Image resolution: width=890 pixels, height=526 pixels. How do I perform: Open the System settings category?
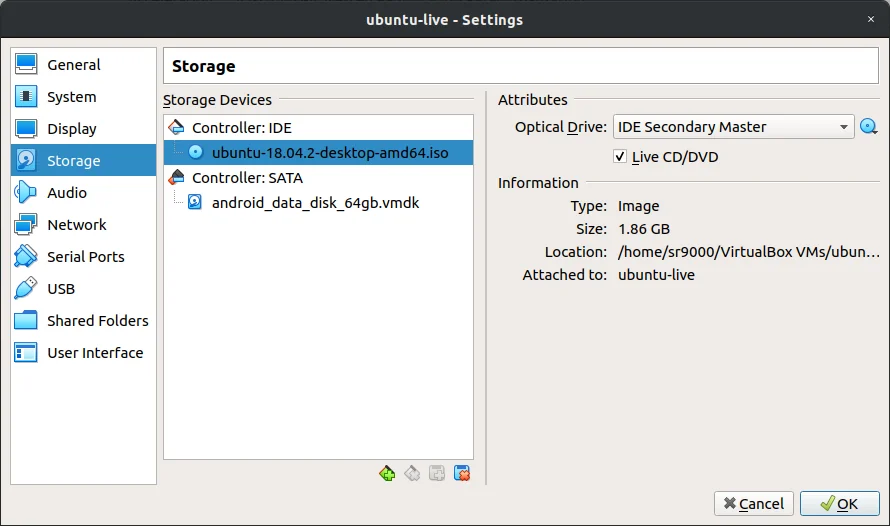83,97
